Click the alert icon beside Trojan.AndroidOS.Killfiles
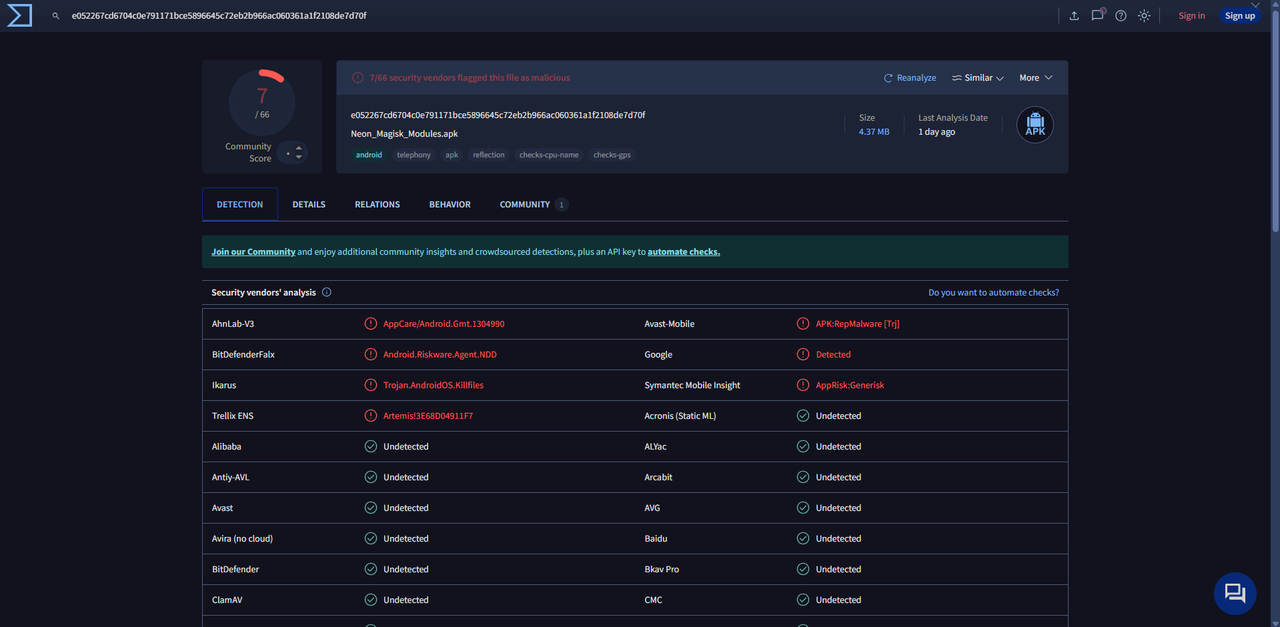1280x627 pixels. [371, 385]
